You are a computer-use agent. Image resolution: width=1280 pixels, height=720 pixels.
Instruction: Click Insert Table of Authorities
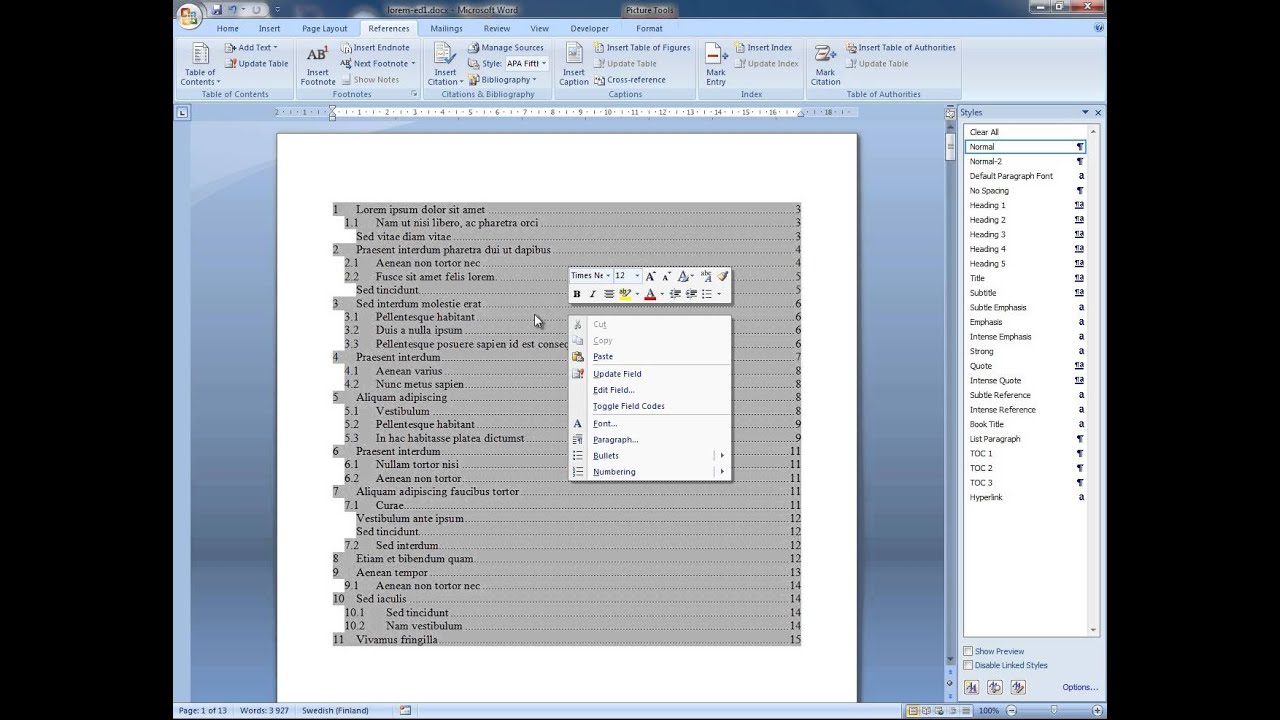(901, 47)
